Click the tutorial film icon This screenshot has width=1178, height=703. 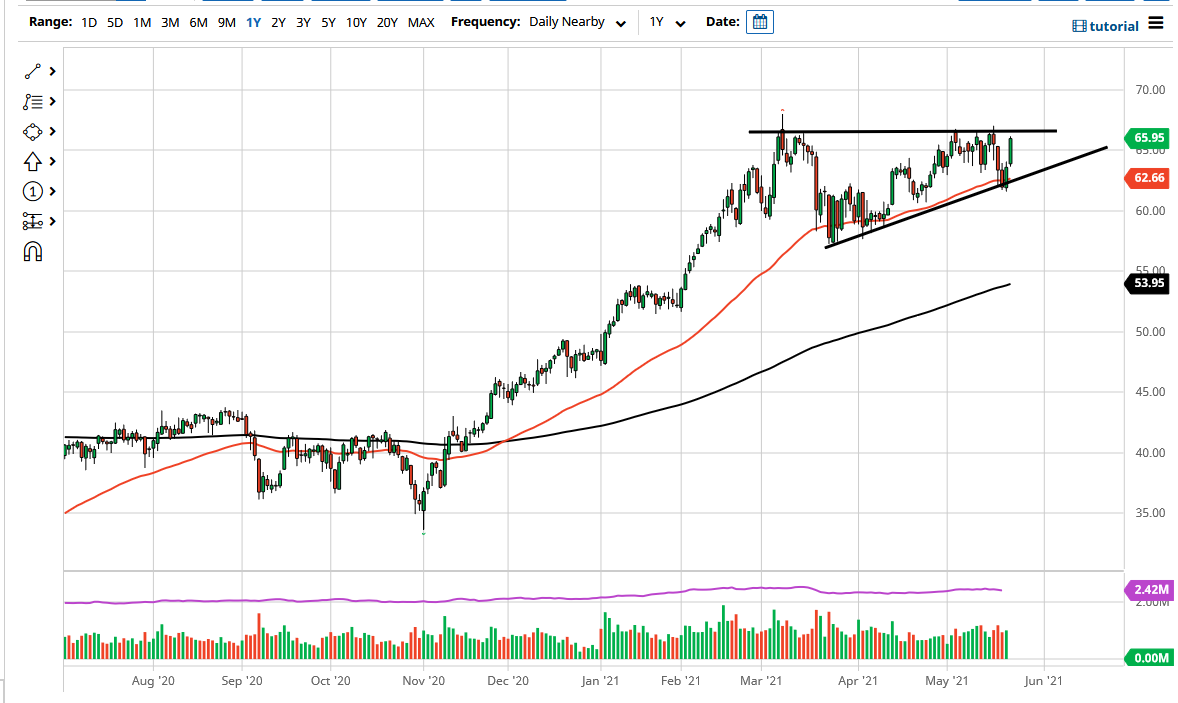point(1082,25)
